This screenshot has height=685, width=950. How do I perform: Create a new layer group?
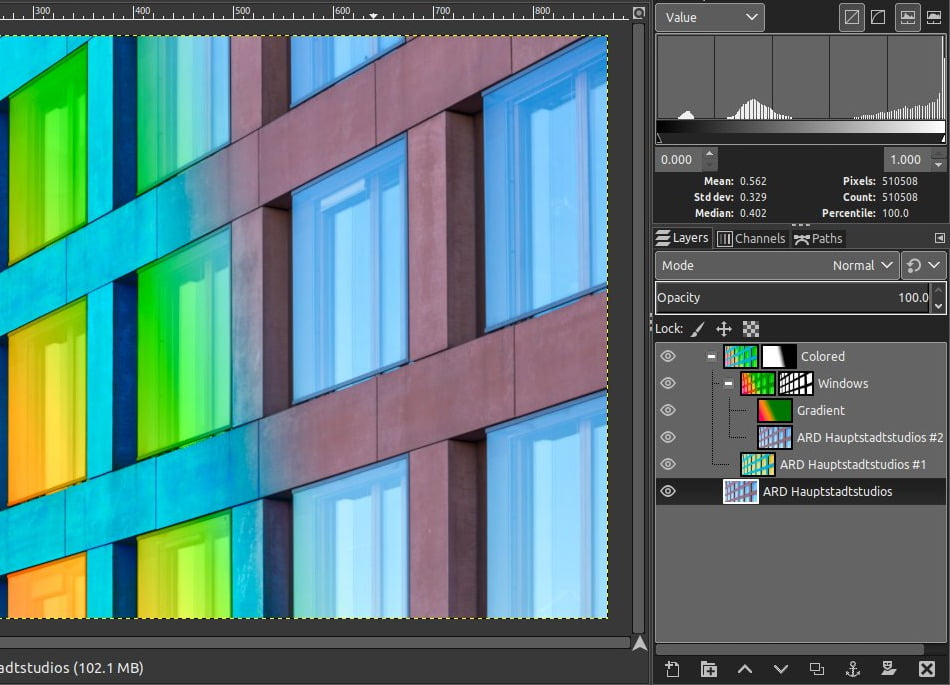click(x=709, y=668)
